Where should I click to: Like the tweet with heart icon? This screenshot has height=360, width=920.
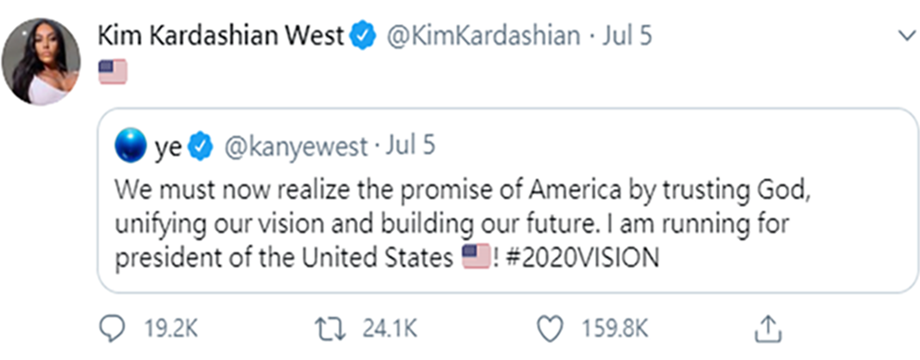click(x=551, y=330)
